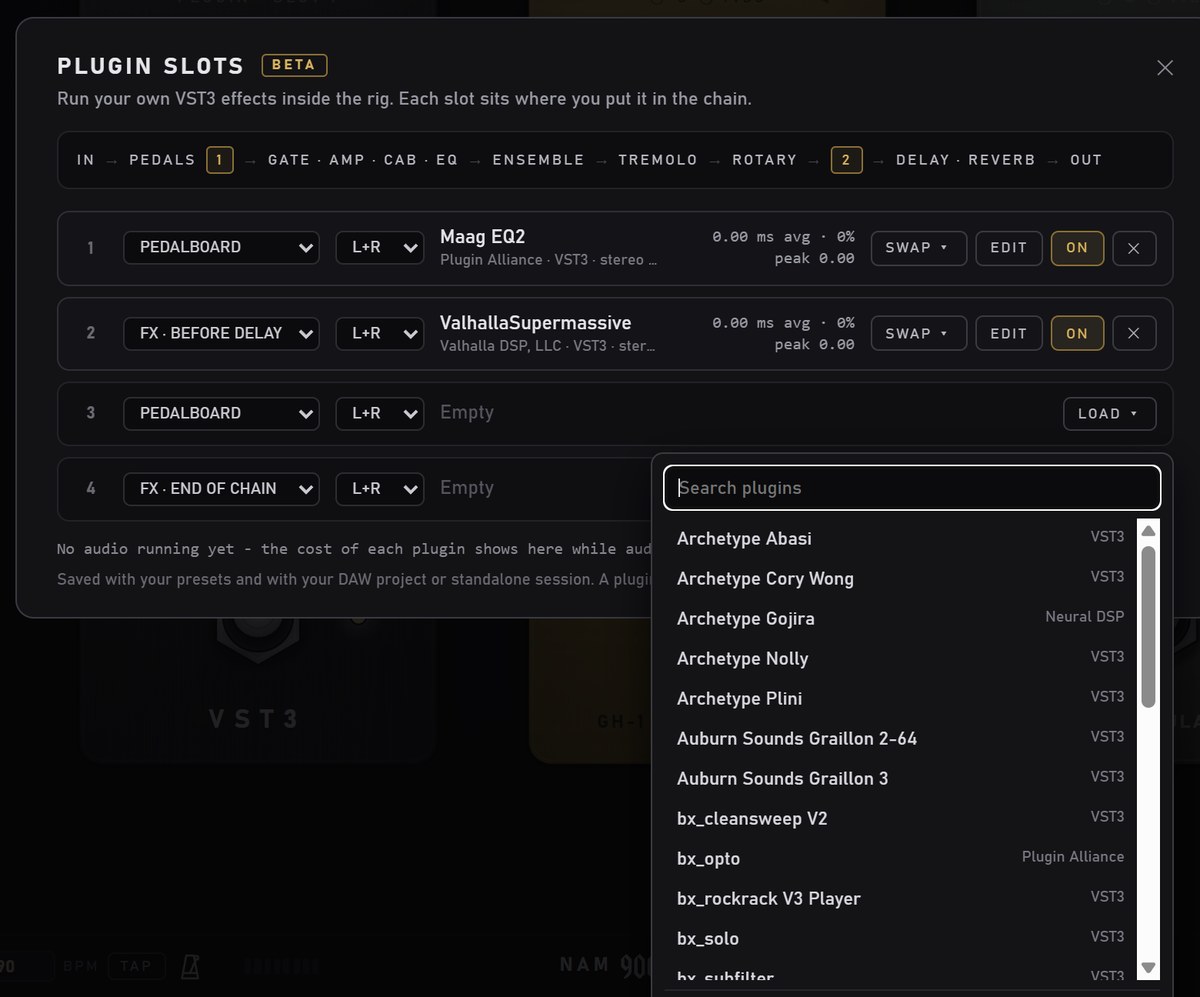This screenshot has width=1200, height=997.
Task: Open slot 4 L+R channel dropdown
Action: click(380, 489)
